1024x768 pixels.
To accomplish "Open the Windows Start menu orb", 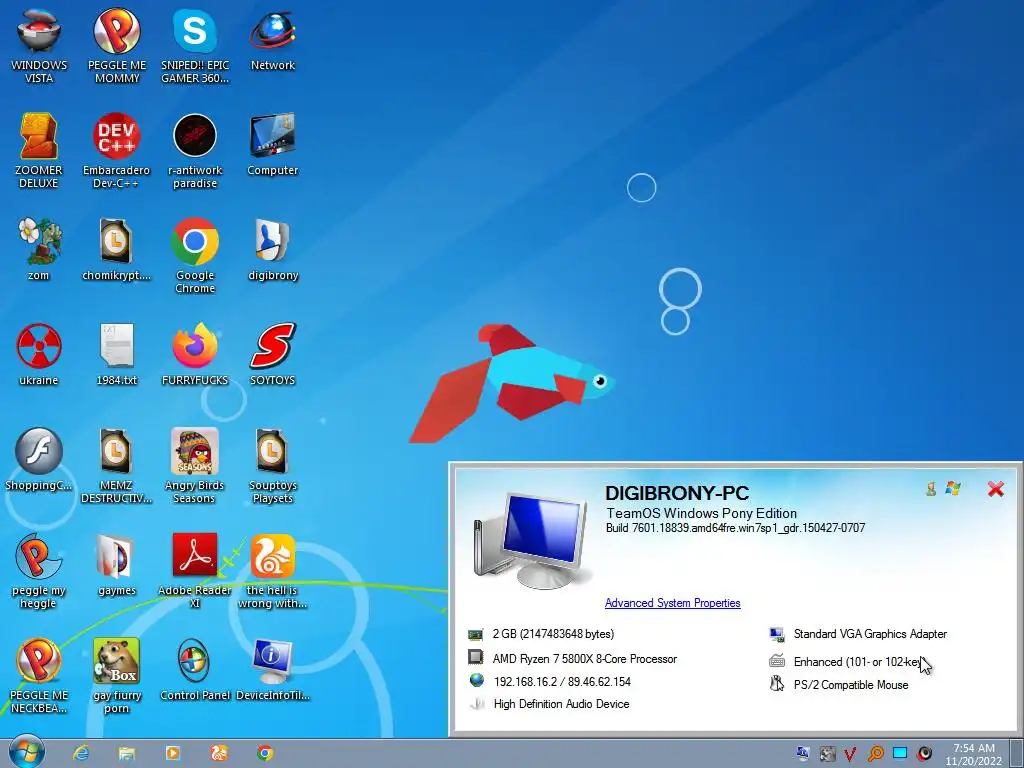I will coord(27,752).
